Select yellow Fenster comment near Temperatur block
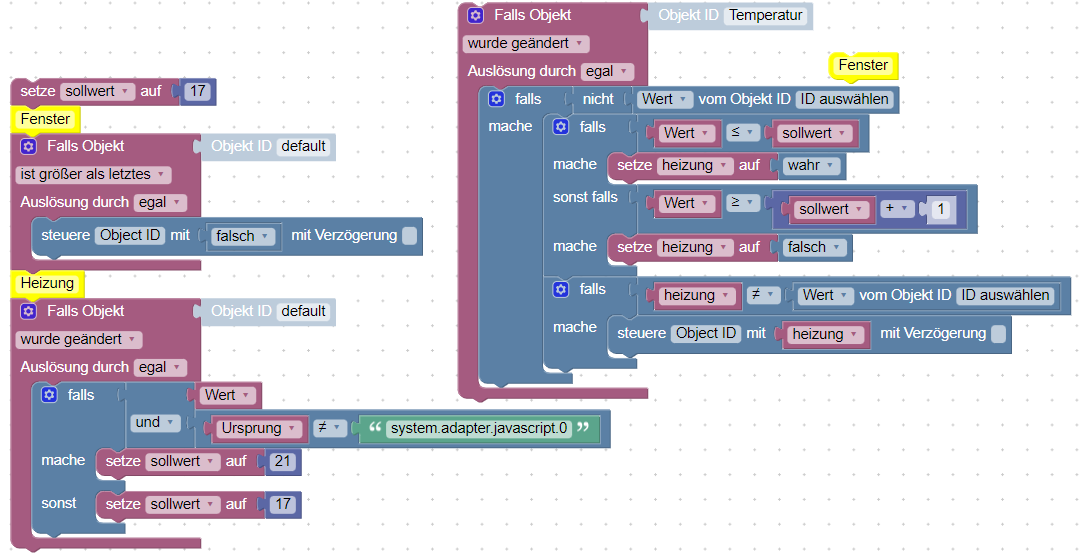 [863, 66]
